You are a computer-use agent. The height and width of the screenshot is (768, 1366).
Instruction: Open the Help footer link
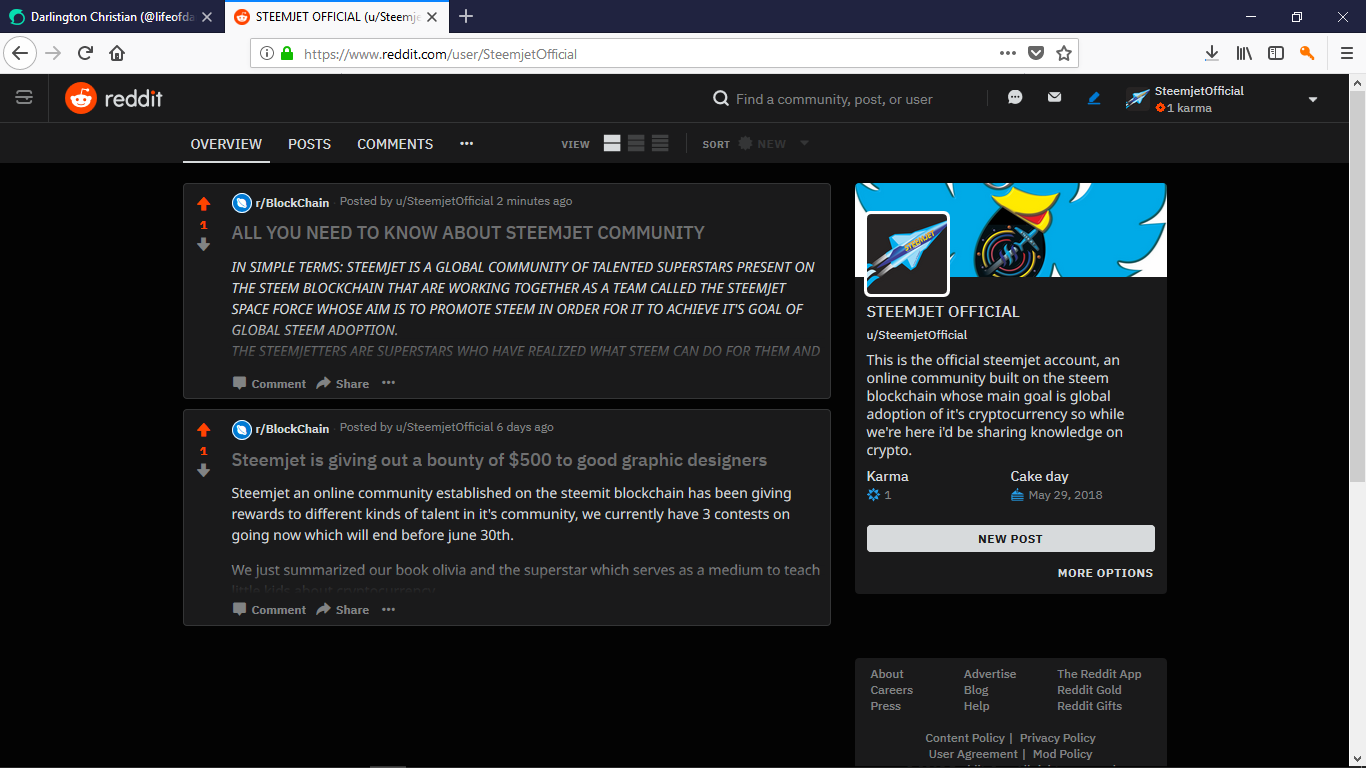(x=976, y=706)
